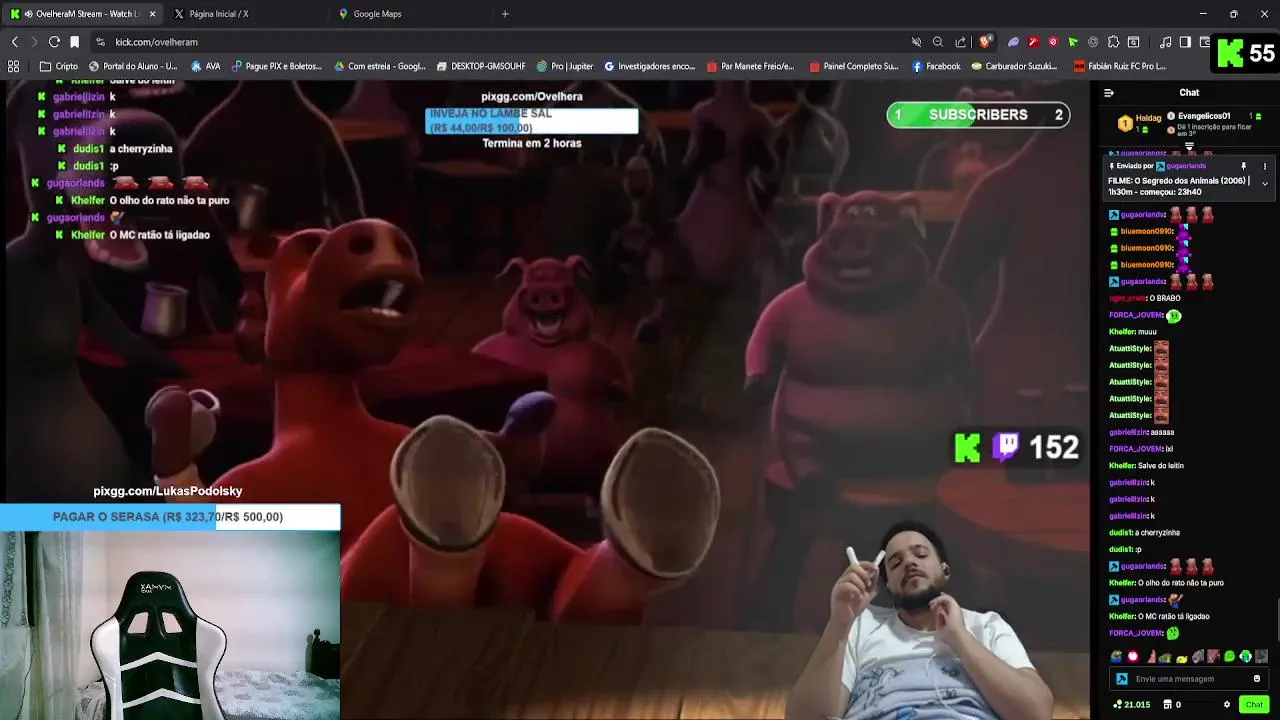Open chat user dudis1's a cherryzinha message

(x=1145, y=533)
